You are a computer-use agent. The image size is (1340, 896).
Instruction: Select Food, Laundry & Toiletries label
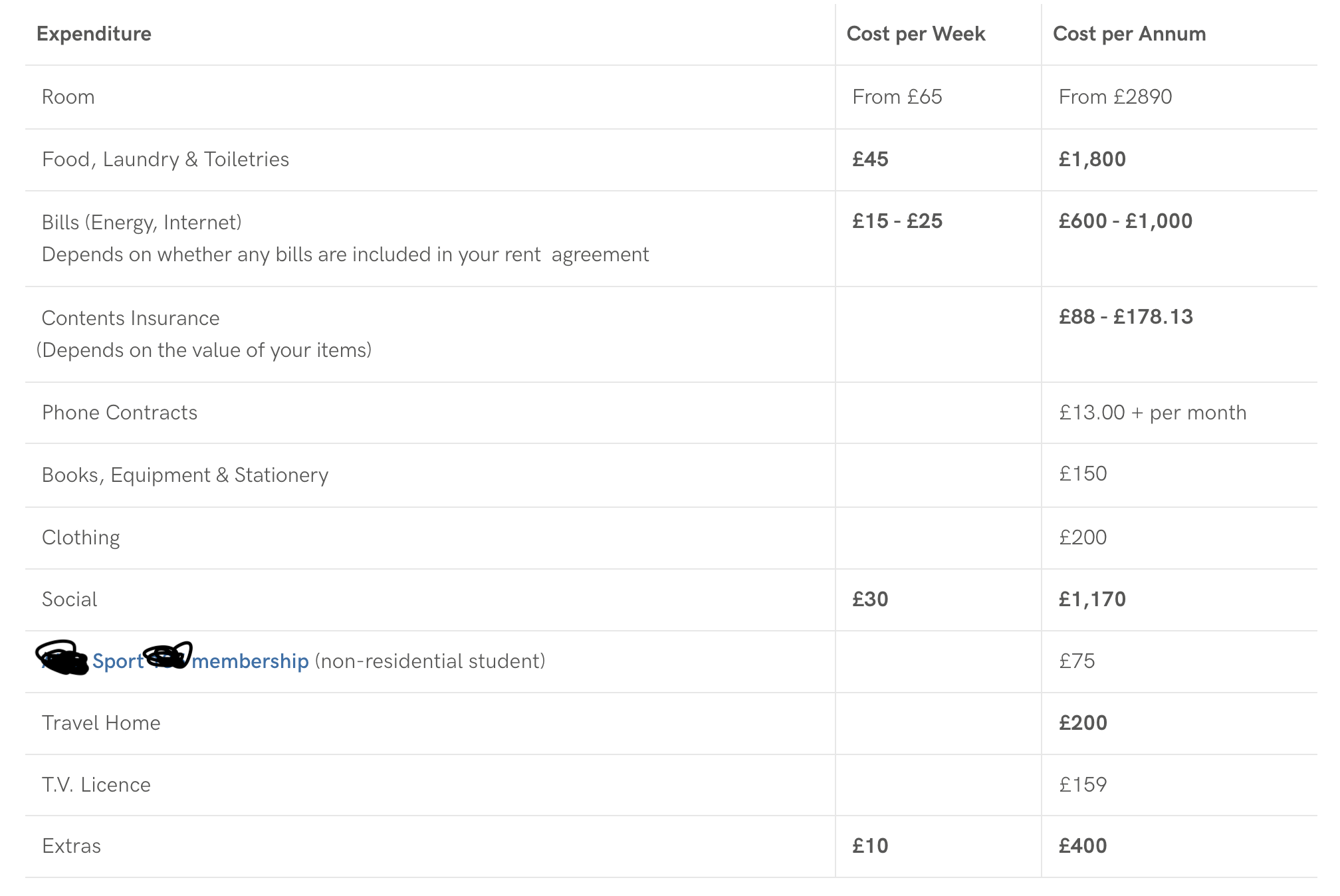tap(166, 160)
